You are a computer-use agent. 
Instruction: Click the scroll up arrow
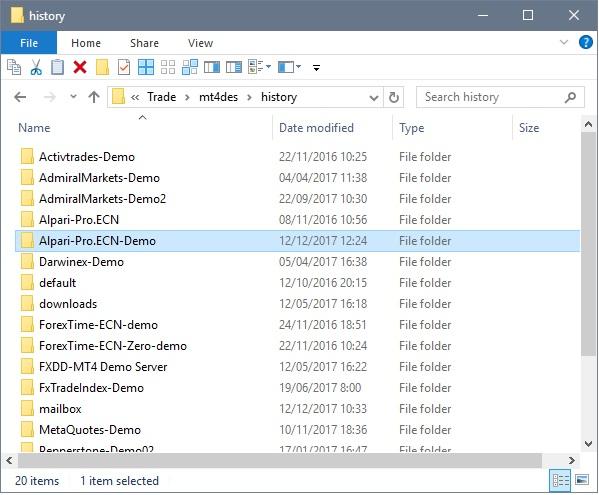tap(588, 124)
